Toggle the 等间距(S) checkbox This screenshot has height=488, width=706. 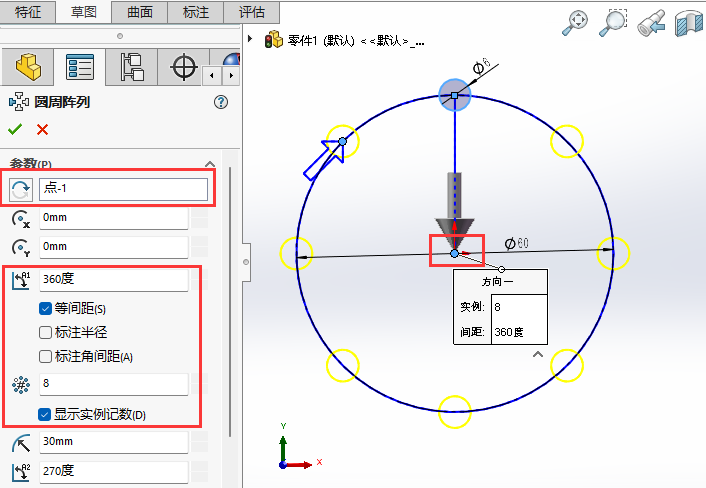click(45, 308)
